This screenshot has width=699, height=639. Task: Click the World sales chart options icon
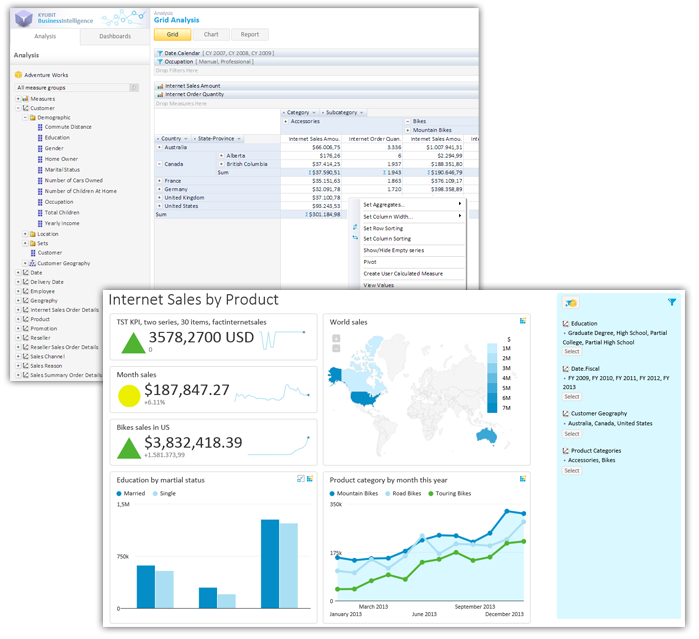[522, 321]
